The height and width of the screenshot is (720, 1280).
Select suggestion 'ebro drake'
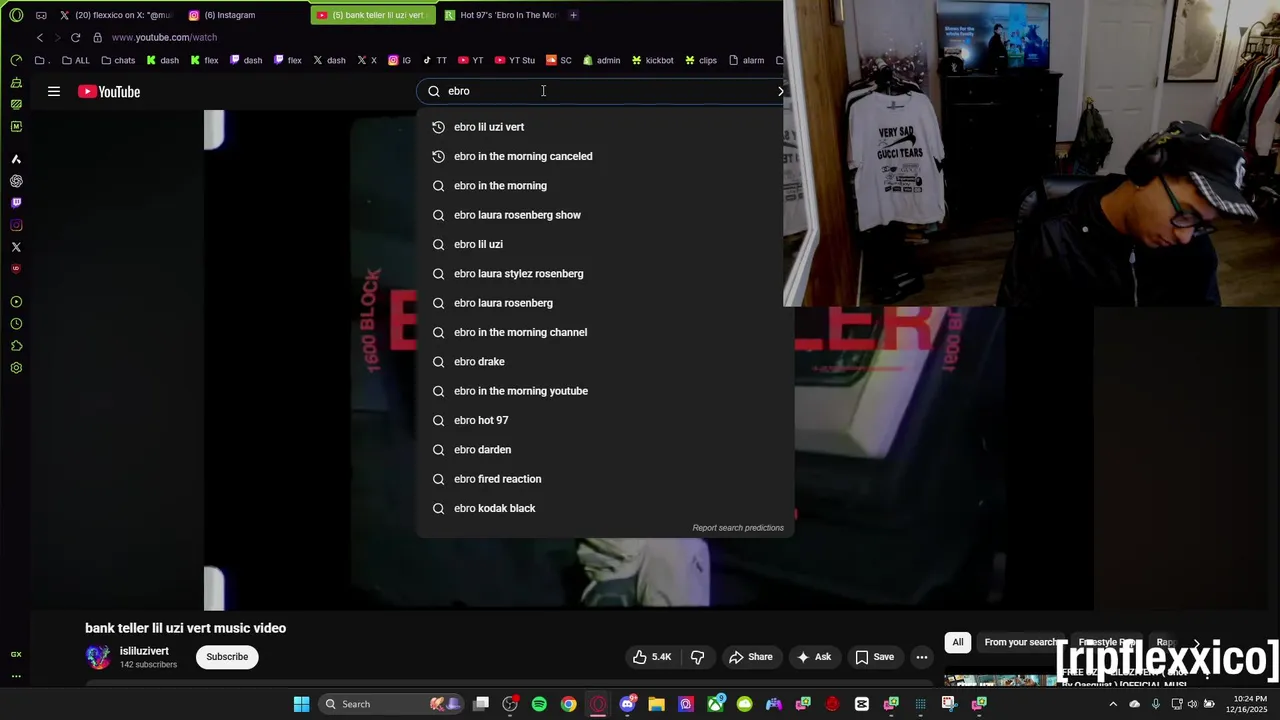(605, 362)
